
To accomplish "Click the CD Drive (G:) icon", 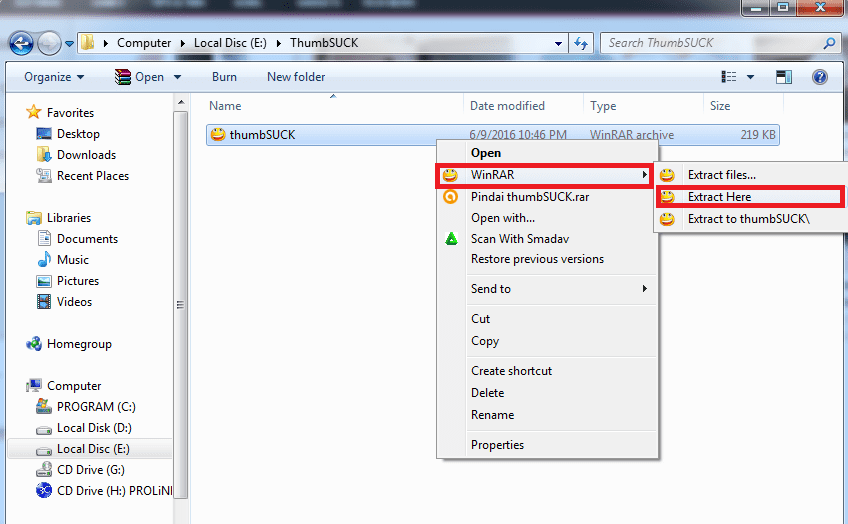I will [x=44, y=469].
